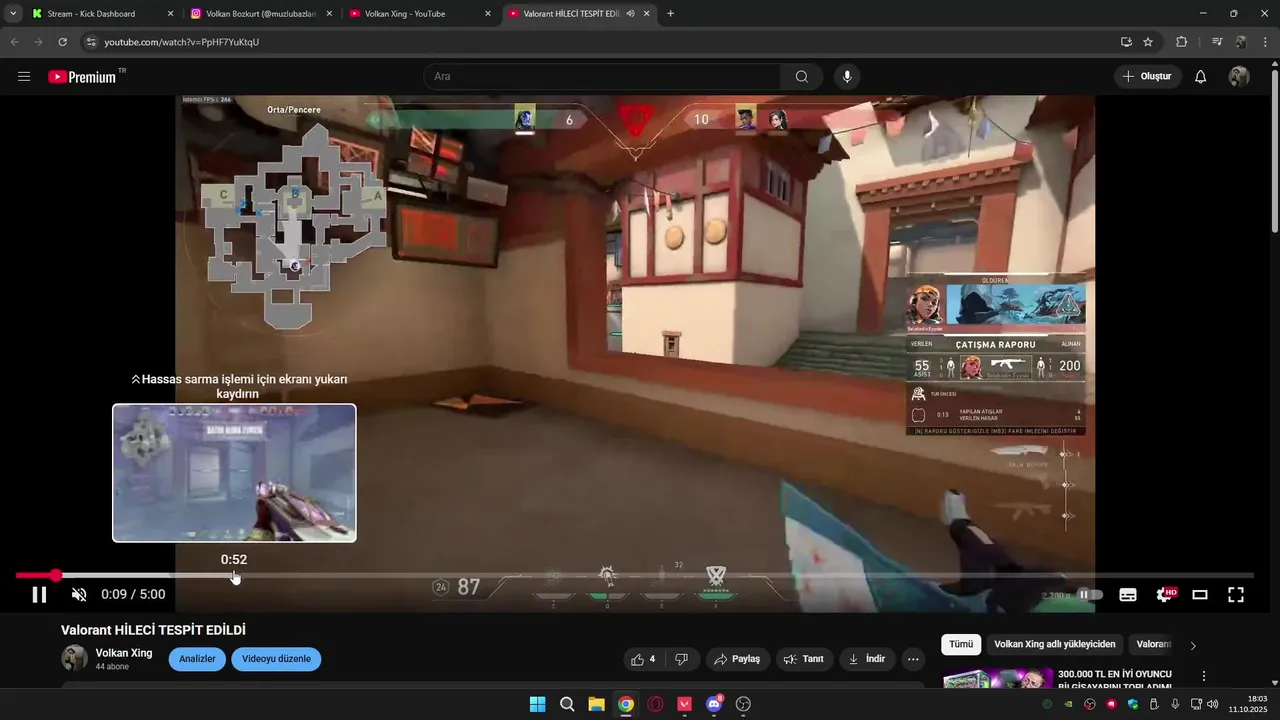
Task: Open Chrome's three-dot menu
Action: [x=1265, y=42]
